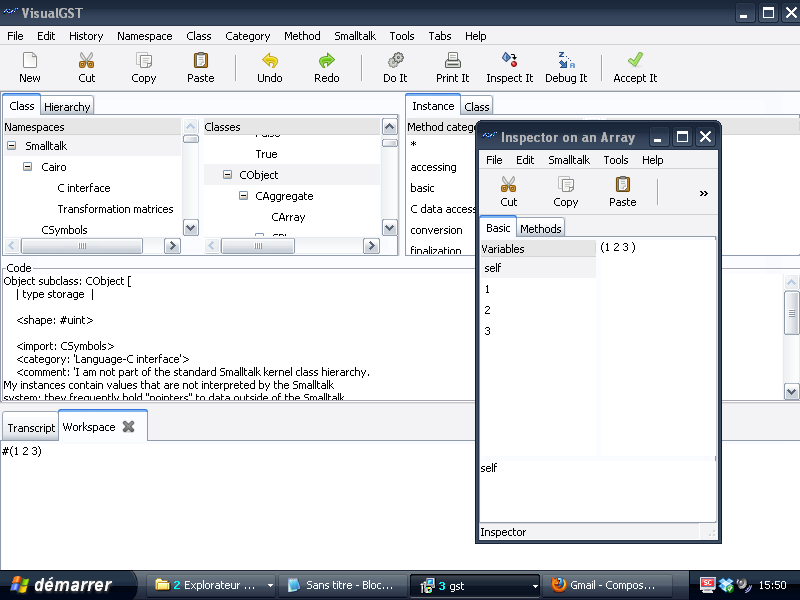Expand the gst taskbar group dropdown
Viewport: 800px width, 600px height.
pyautogui.click(x=535, y=586)
